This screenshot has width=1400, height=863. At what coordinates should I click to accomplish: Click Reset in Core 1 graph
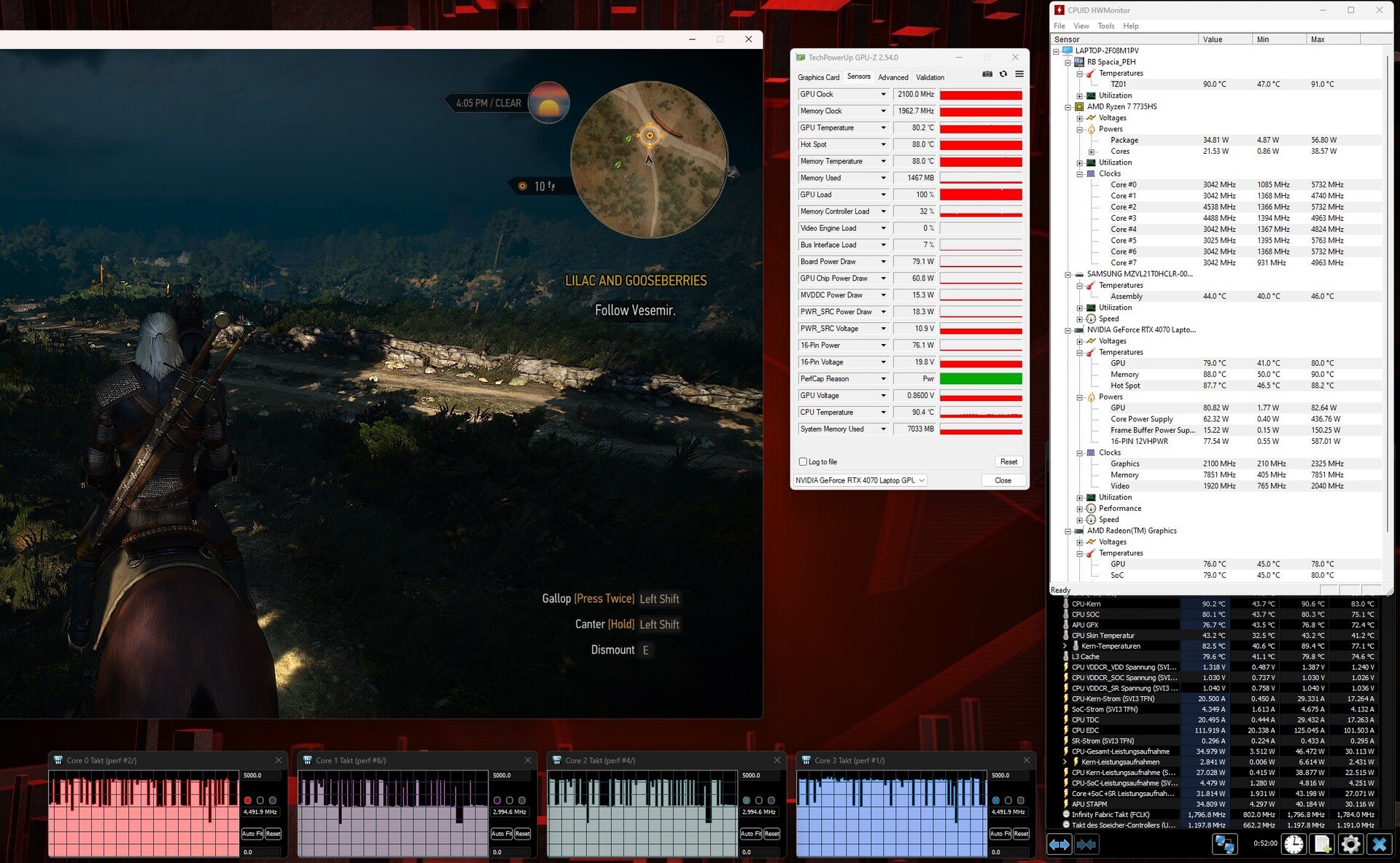[x=523, y=833]
